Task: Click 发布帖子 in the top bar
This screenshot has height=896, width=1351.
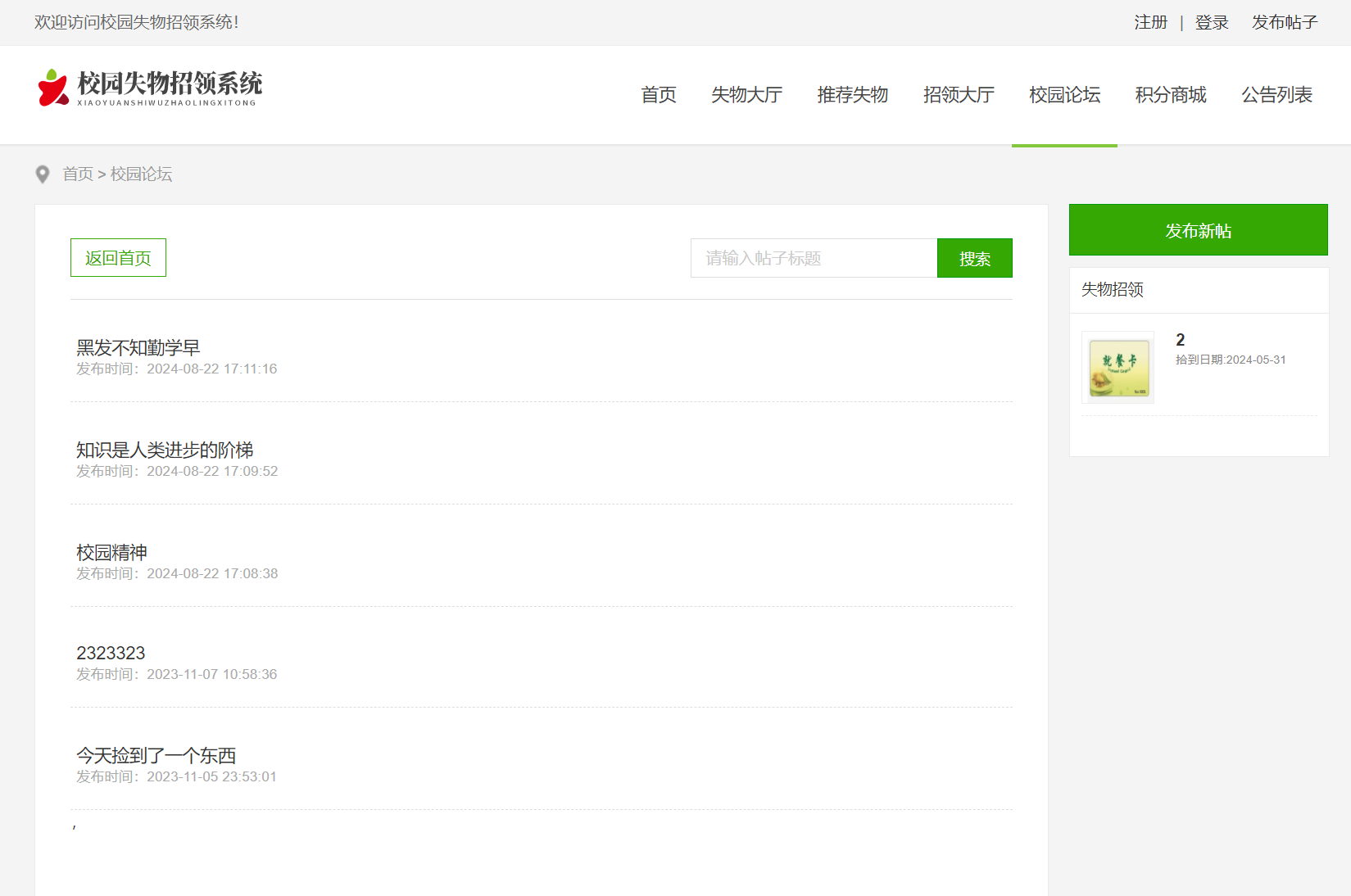Action: [1284, 23]
